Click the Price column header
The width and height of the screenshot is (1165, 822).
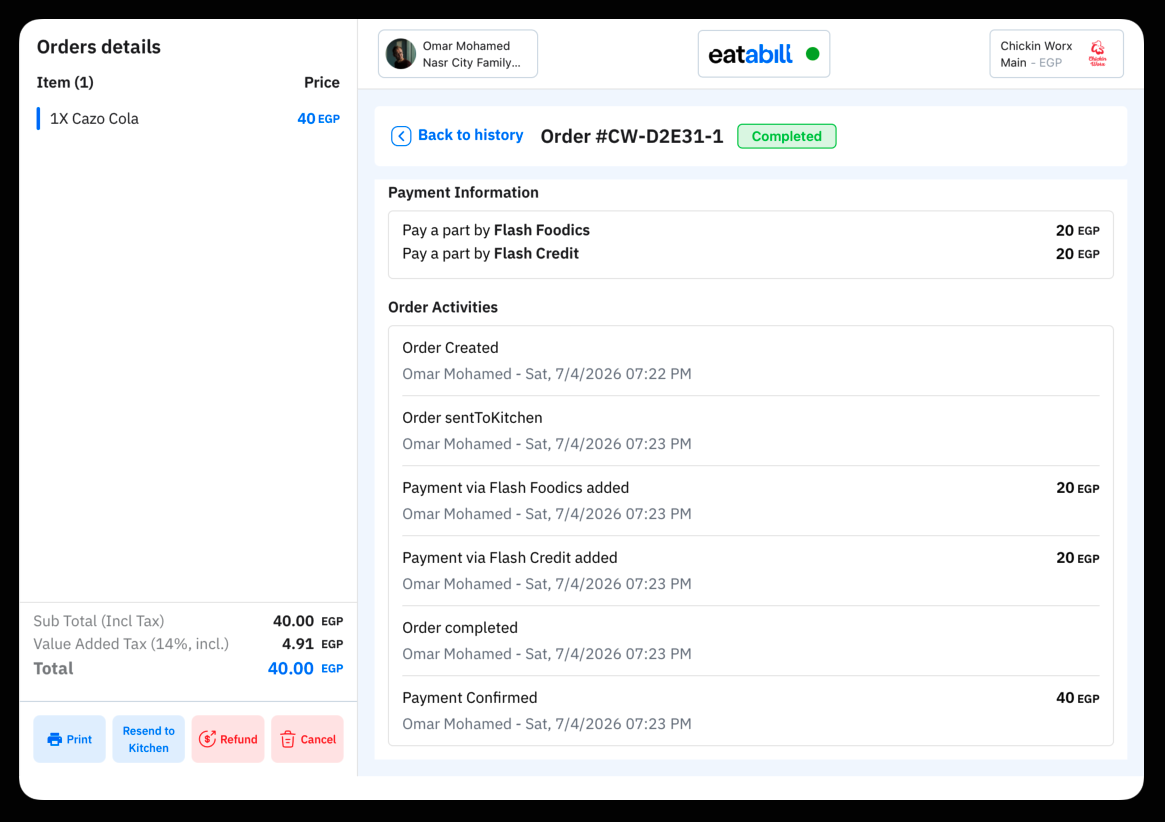point(322,82)
